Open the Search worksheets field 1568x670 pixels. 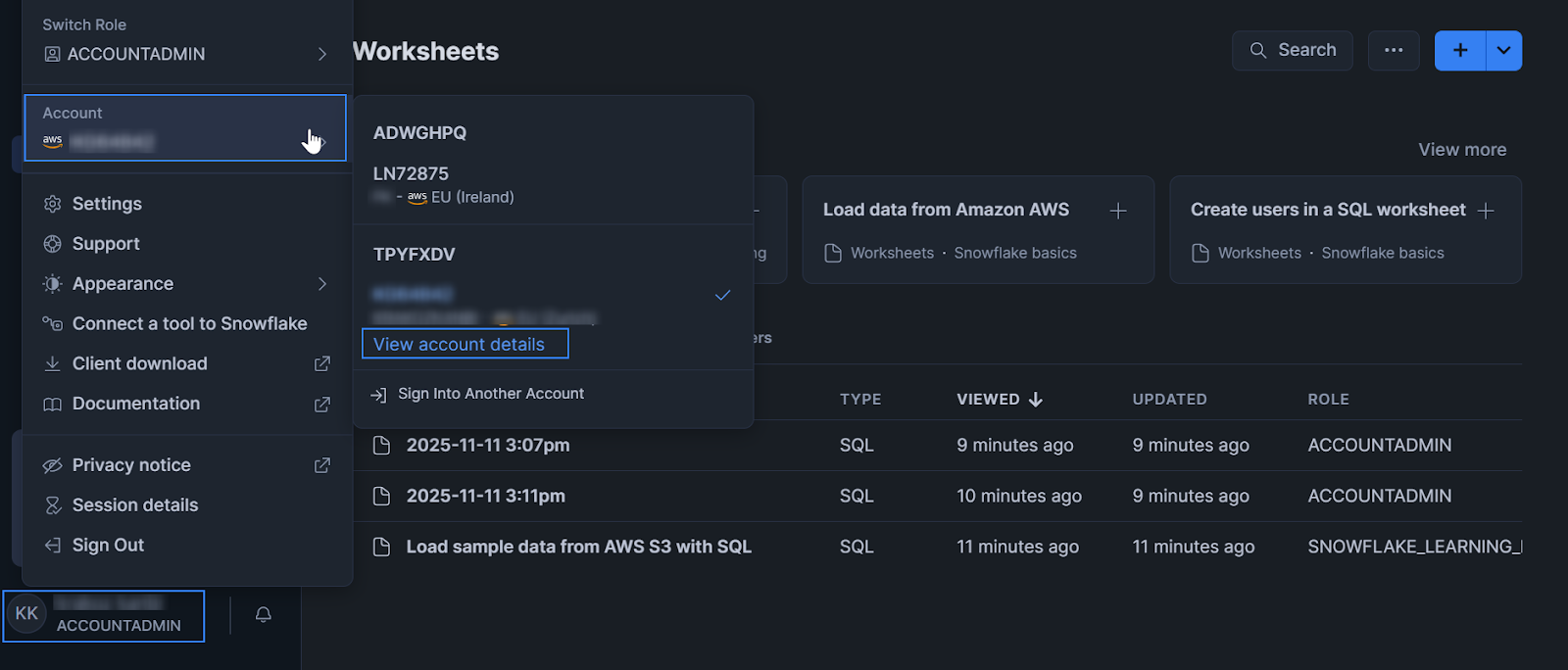click(1292, 50)
